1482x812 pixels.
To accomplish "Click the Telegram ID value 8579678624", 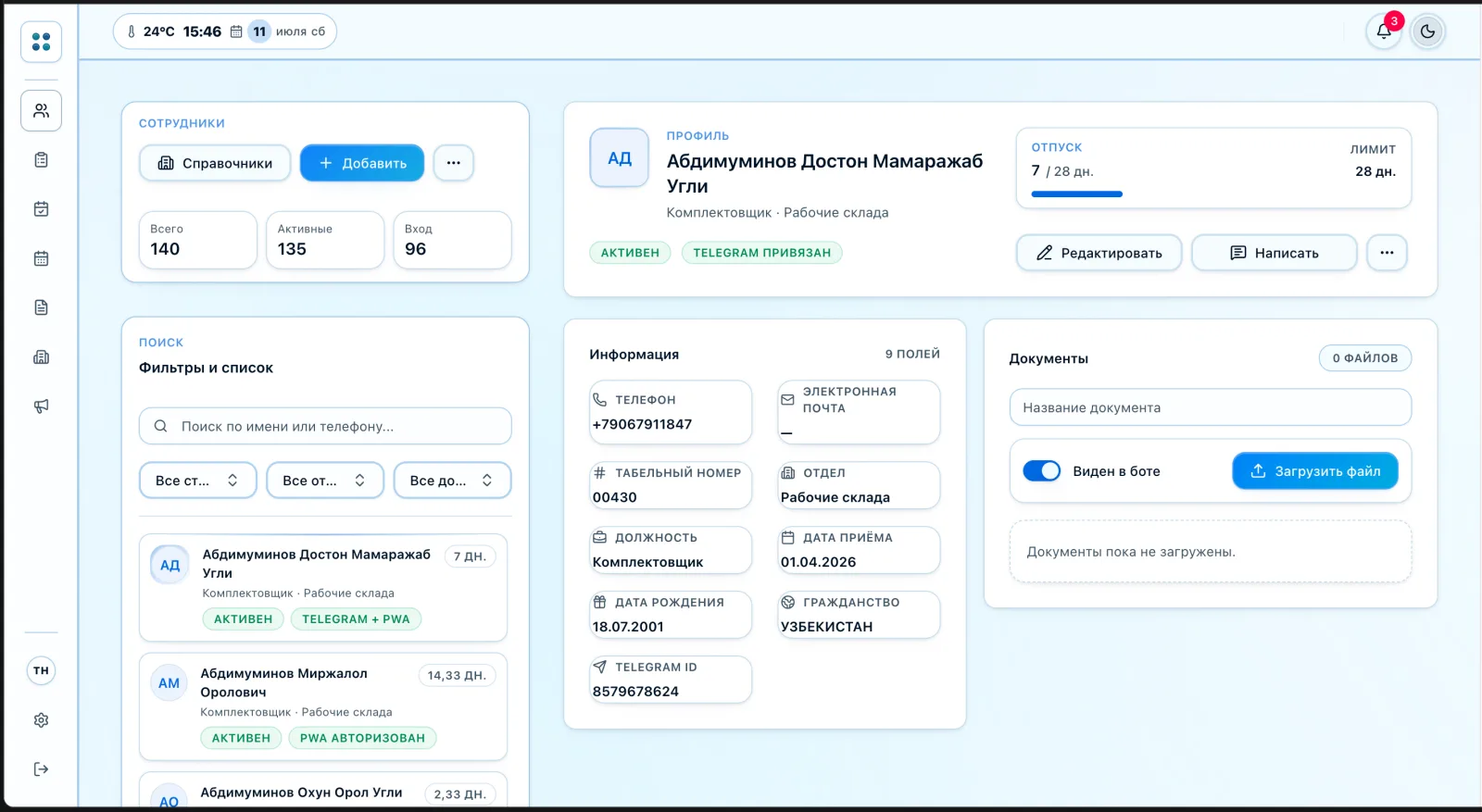I will pos(635,692).
